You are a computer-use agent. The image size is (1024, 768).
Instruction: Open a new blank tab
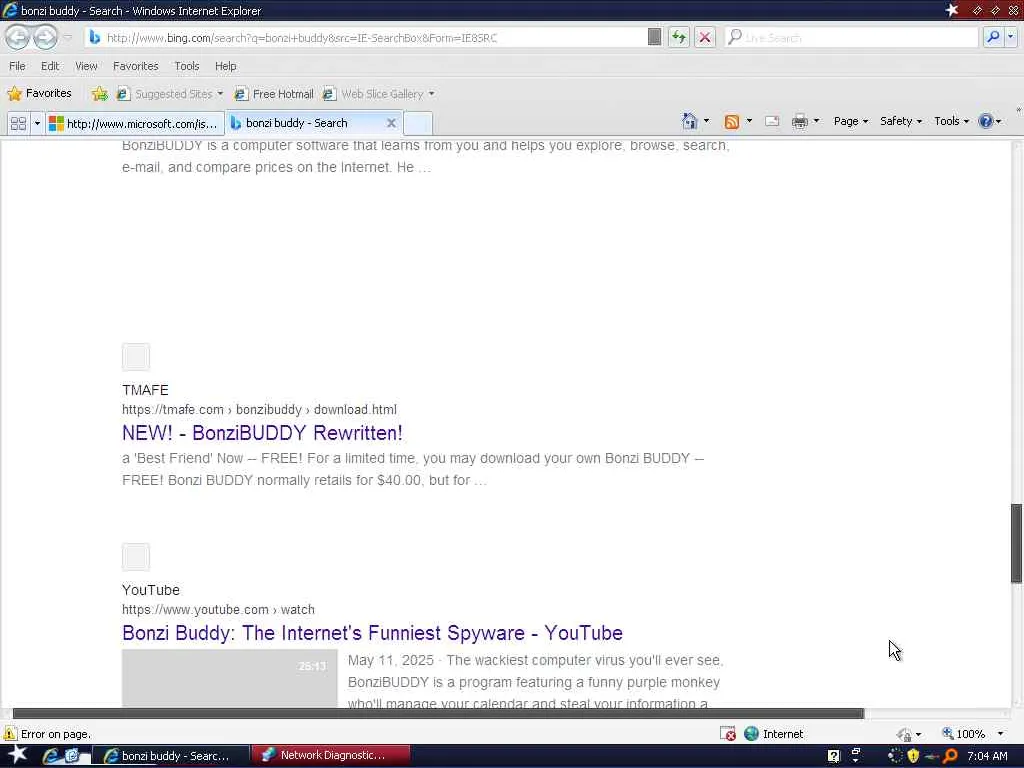click(418, 123)
